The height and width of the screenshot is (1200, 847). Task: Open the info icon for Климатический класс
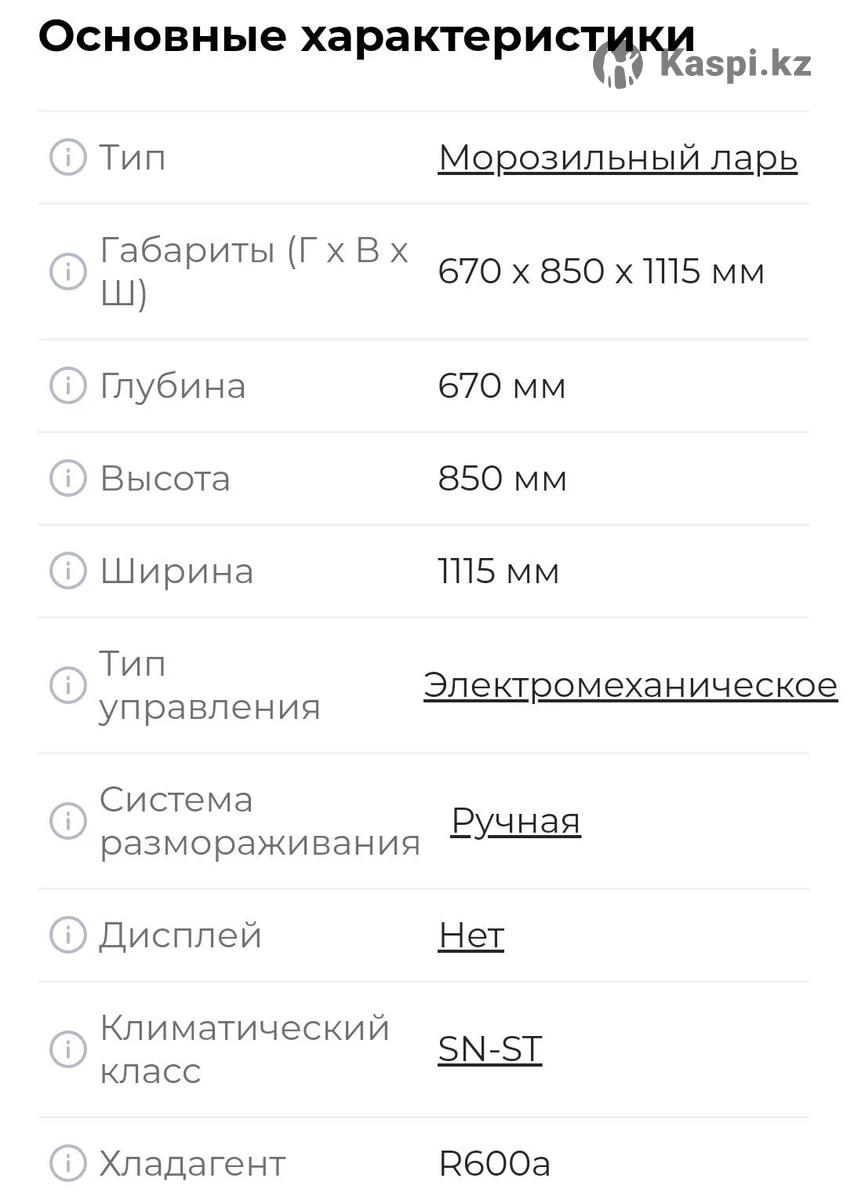tap(68, 1049)
